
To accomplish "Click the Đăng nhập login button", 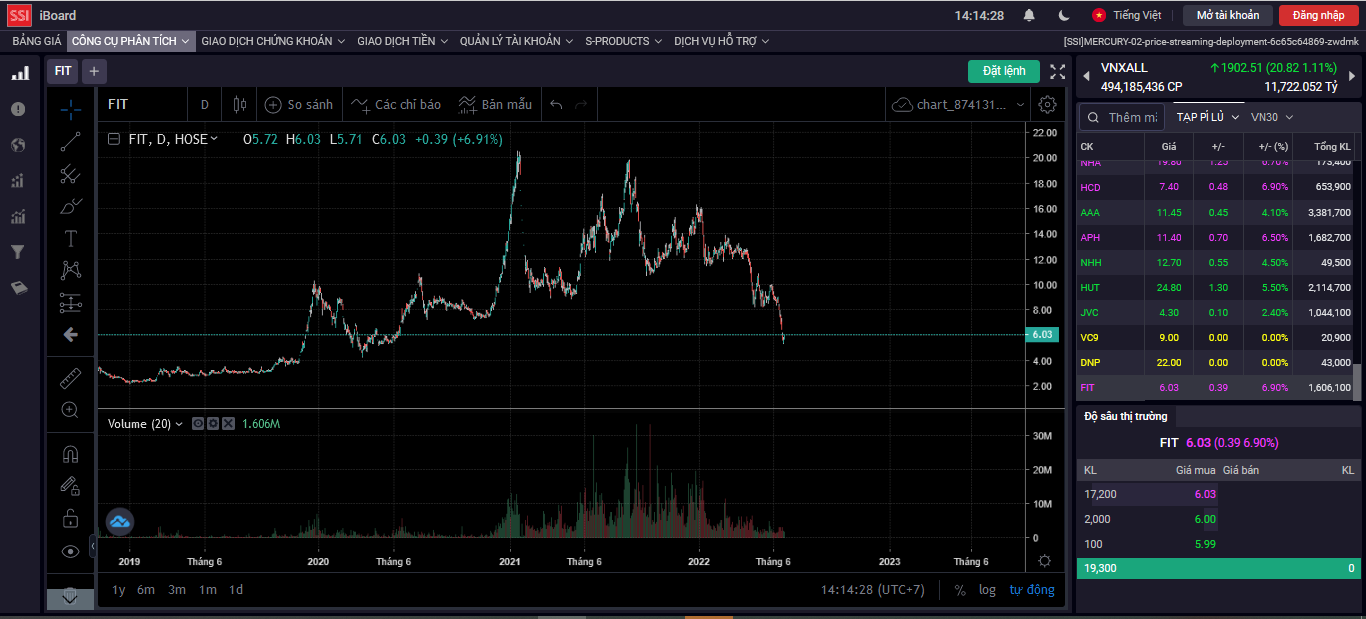I will coord(1318,15).
